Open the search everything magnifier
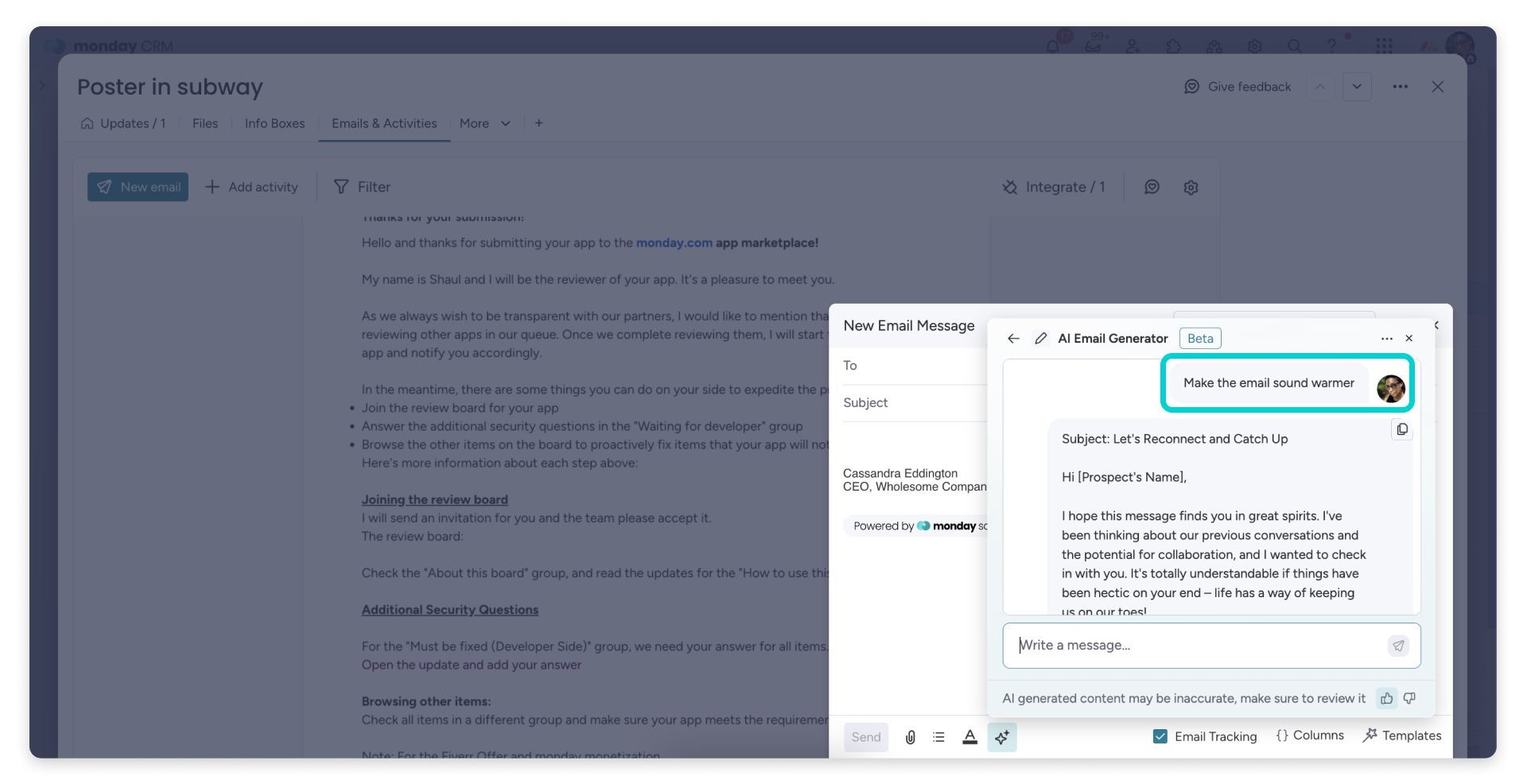Viewport: 1527px width, 784px height. tap(1295, 46)
